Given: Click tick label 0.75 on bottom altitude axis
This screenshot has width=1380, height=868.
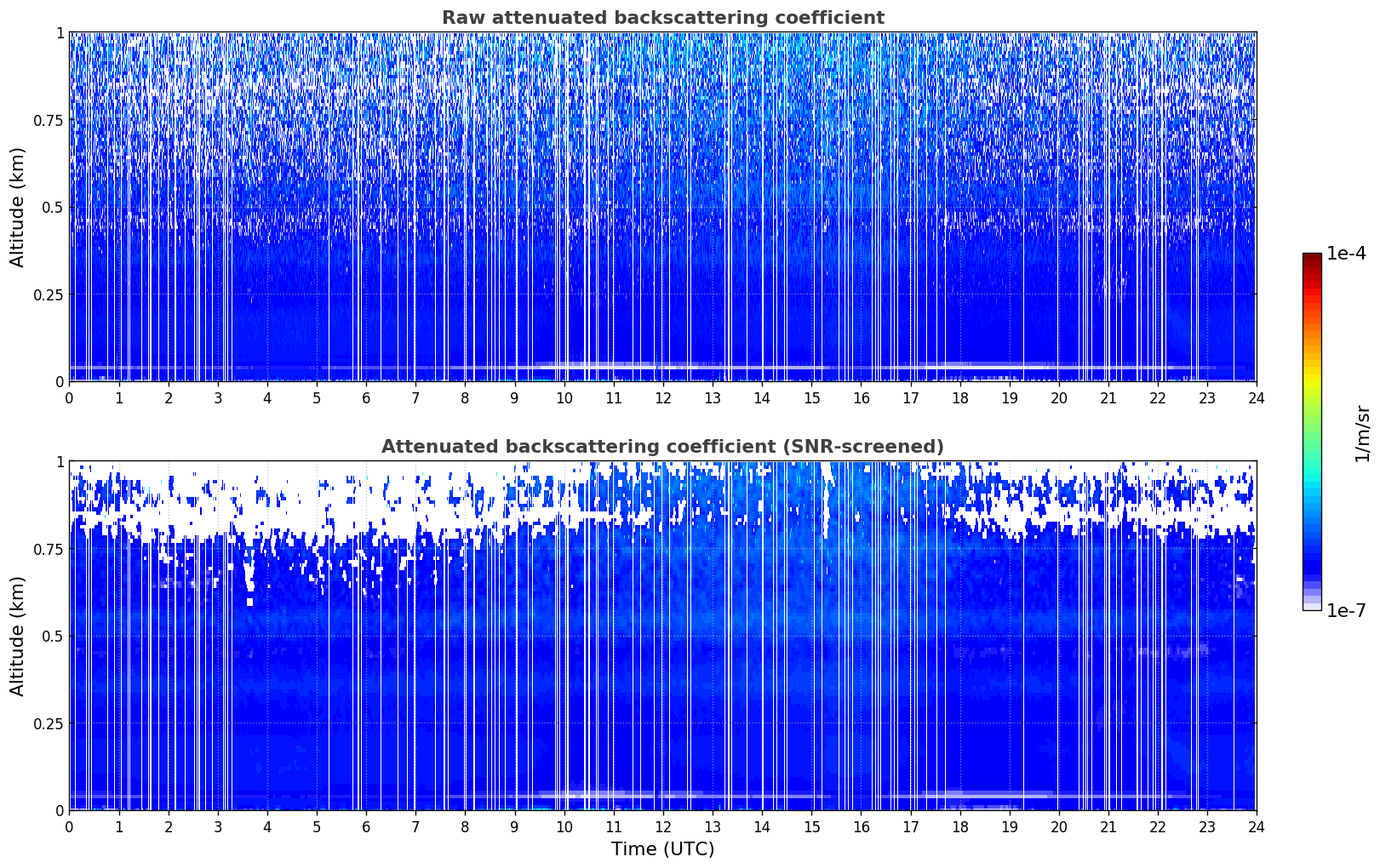Looking at the screenshot, I should click(x=49, y=549).
